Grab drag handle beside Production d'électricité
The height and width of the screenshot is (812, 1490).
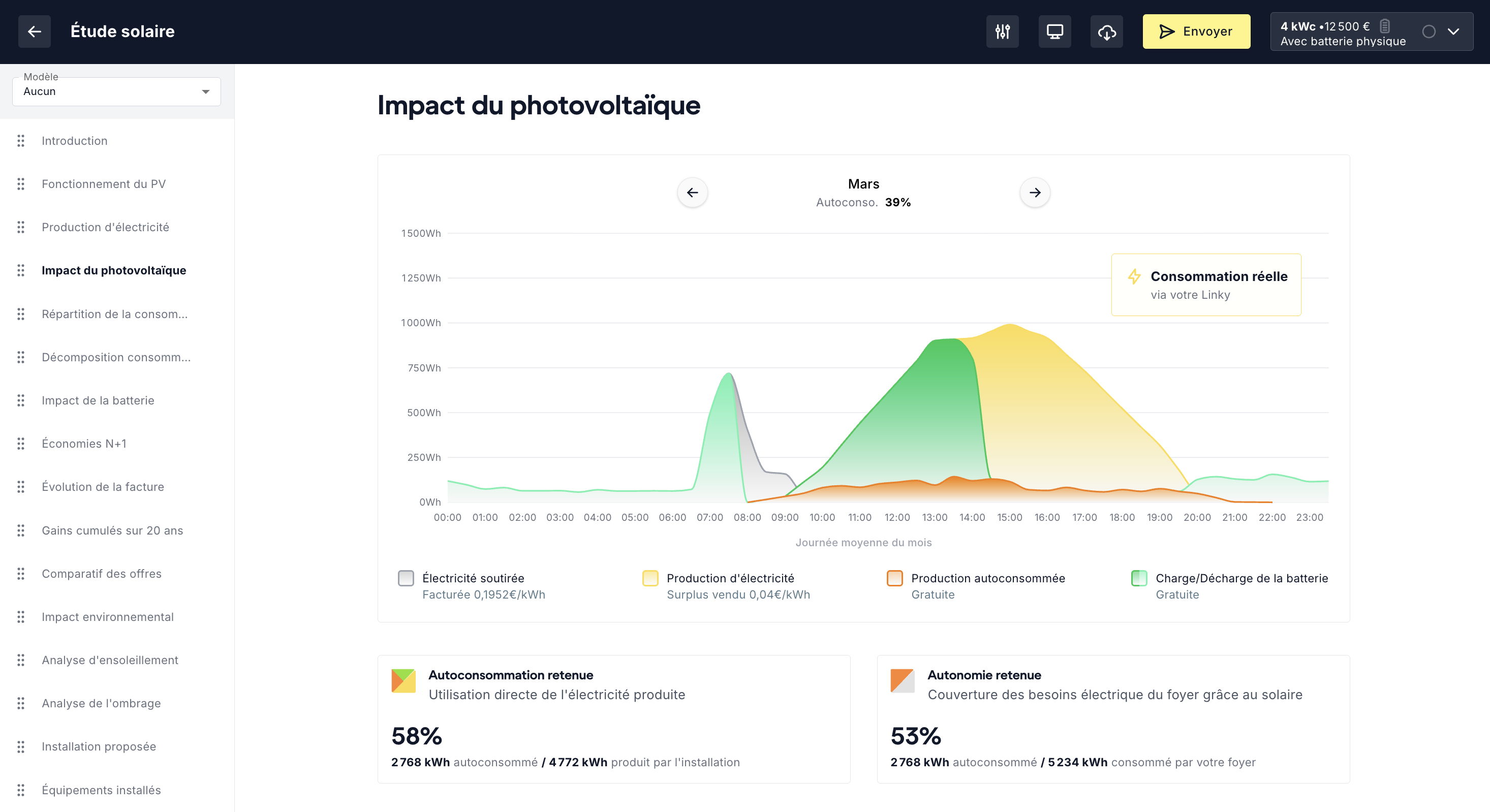[21, 227]
